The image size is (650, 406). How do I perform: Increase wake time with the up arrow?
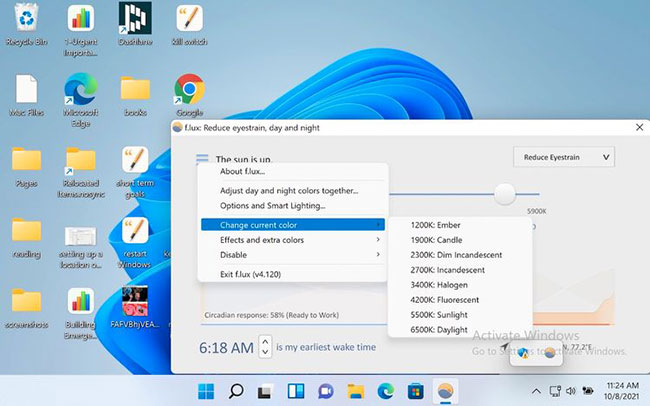pyautogui.click(x=265, y=341)
